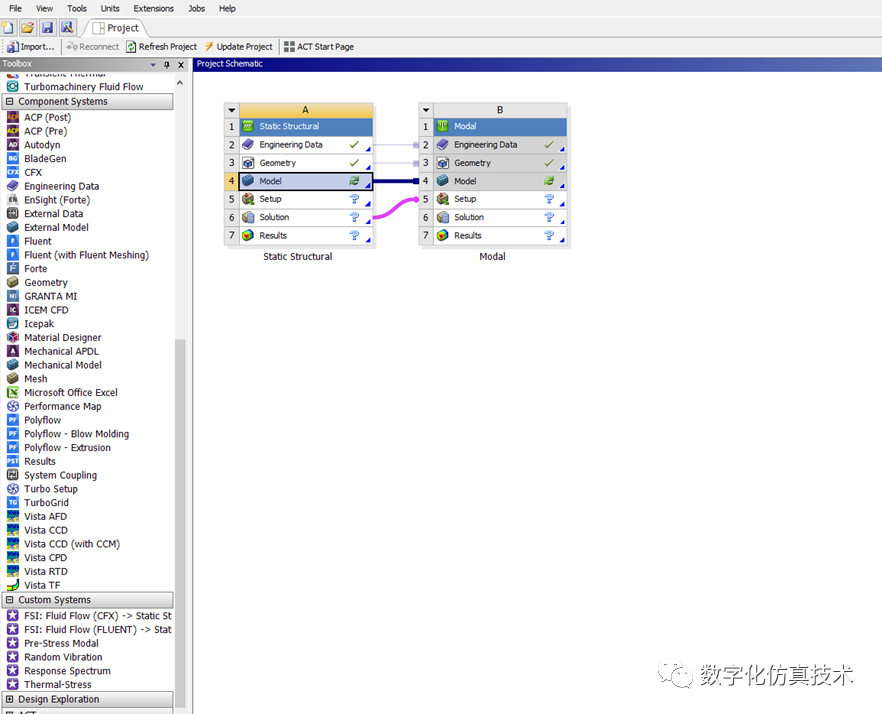The height and width of the screenshot is (714, 882).
Task: Select the Geometry cell in Static Structural
Action: click(306, 163)
